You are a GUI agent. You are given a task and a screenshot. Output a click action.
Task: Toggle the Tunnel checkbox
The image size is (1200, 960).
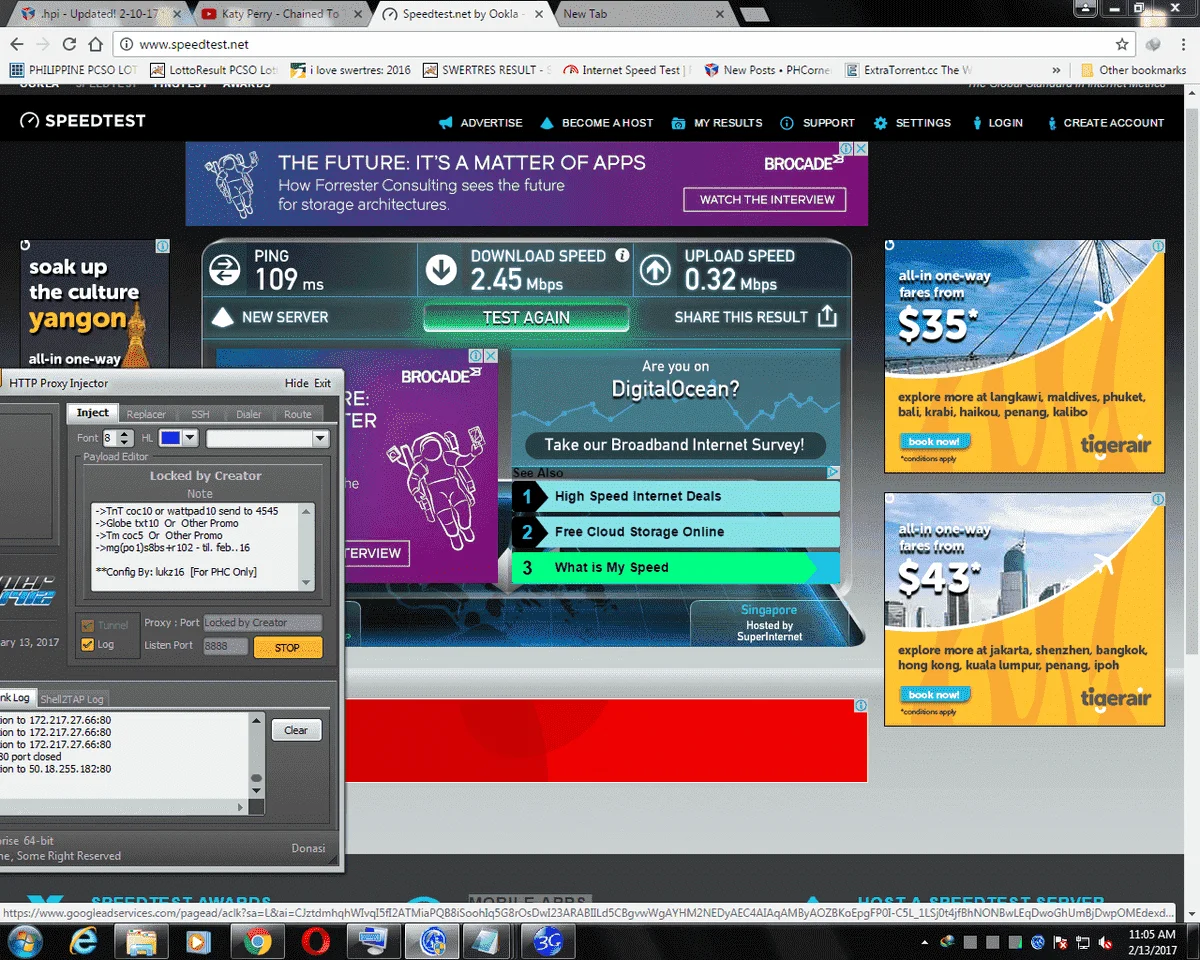(87, 625)
